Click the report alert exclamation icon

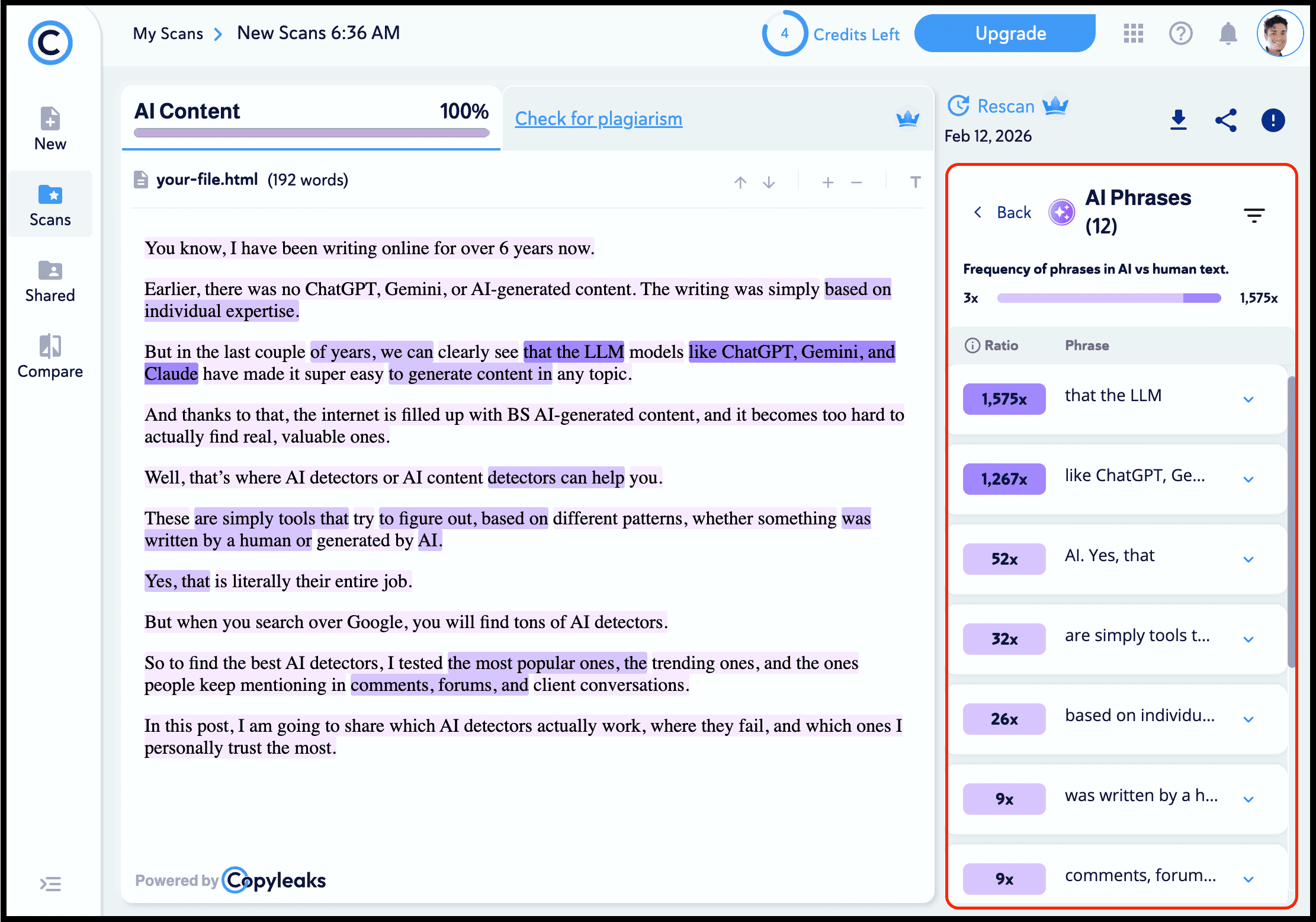tap(1273, 120)
